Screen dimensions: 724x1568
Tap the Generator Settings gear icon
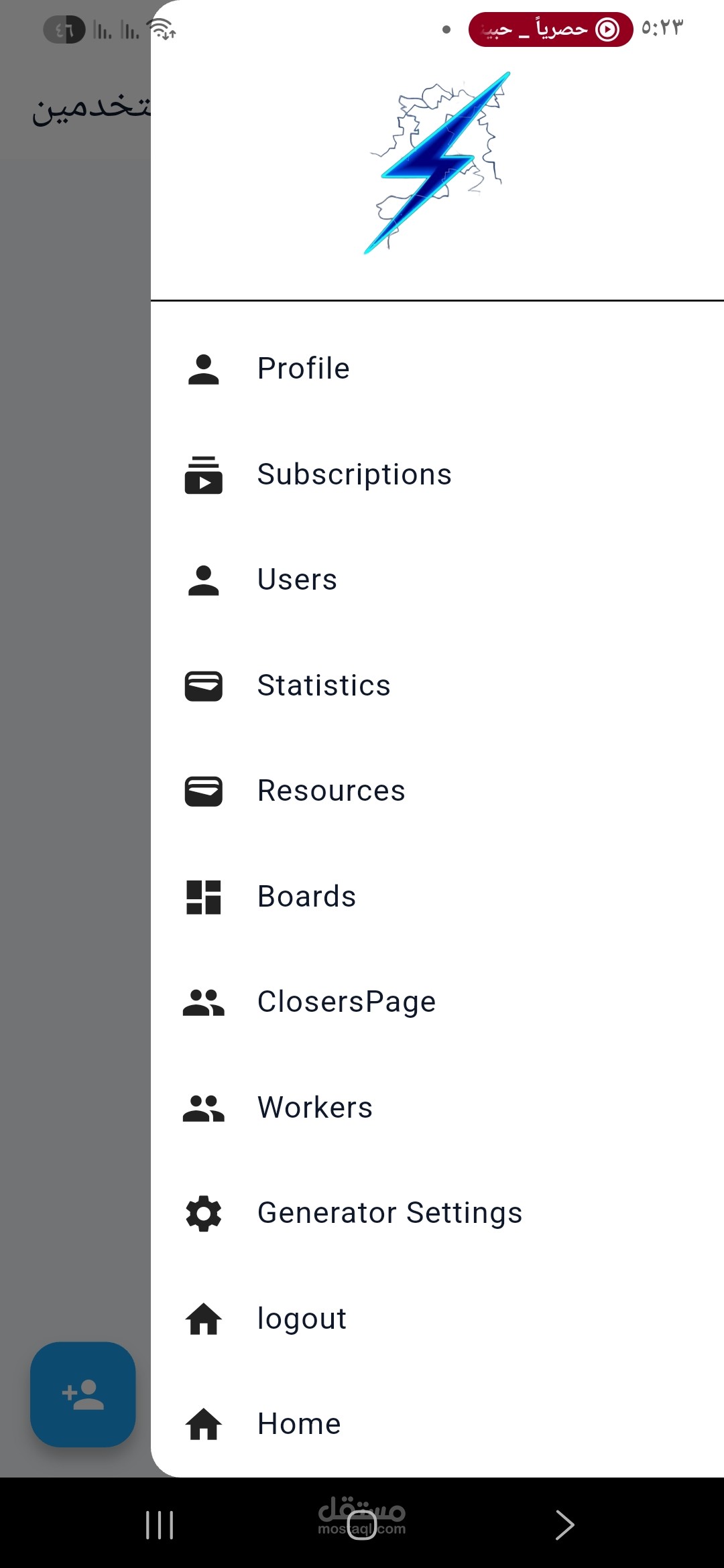203,1214
